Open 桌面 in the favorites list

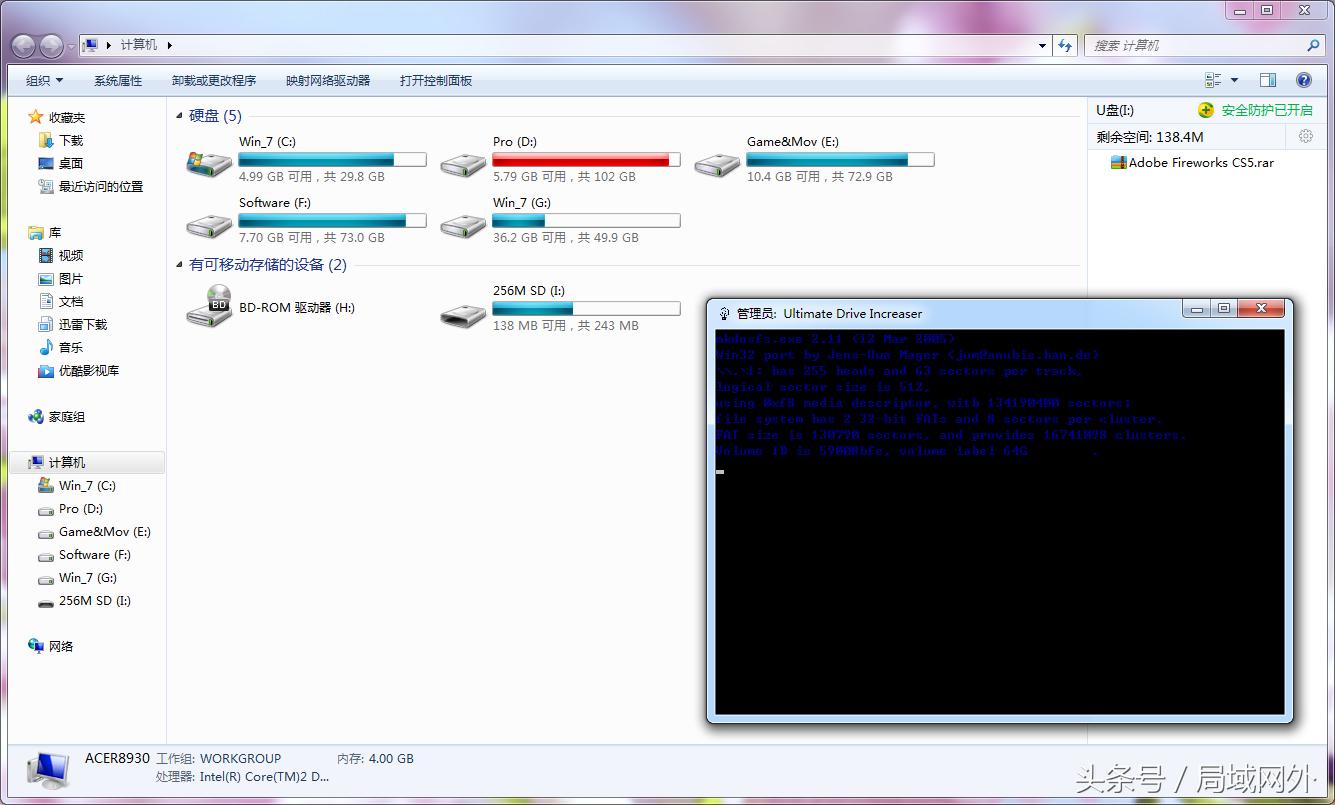(x=71, y=163)
